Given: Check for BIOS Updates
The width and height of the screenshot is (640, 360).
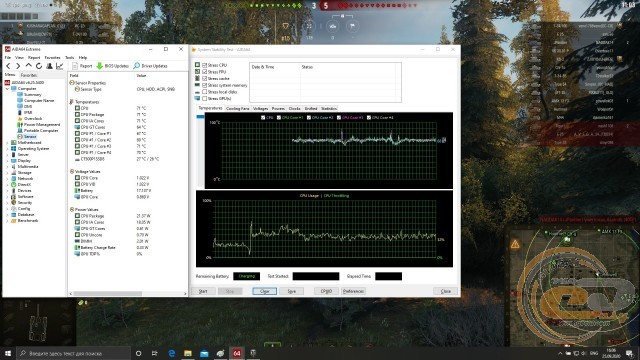Looking at the screenshot, I should (113, 66).
